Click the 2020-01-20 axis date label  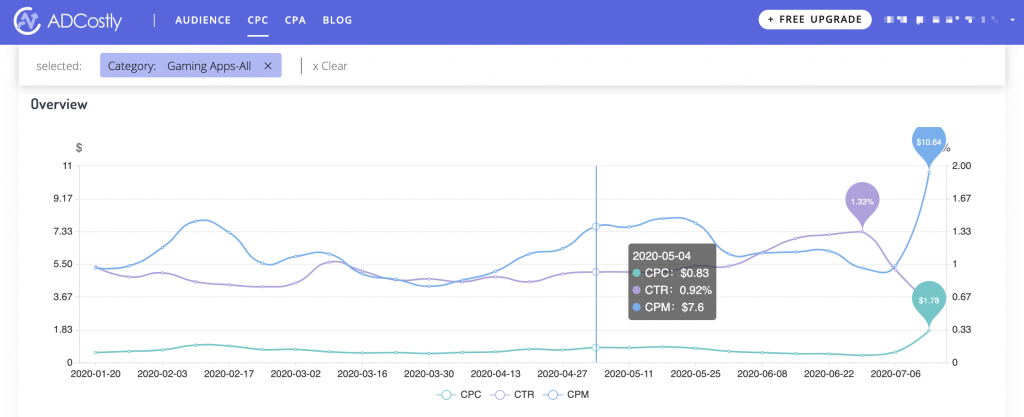pos(95,375)
